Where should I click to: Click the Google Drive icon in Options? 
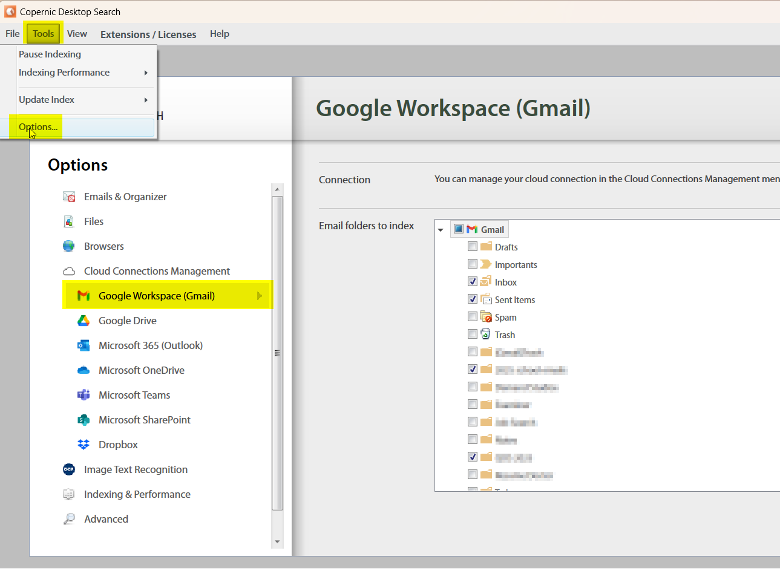click(84, 321)
